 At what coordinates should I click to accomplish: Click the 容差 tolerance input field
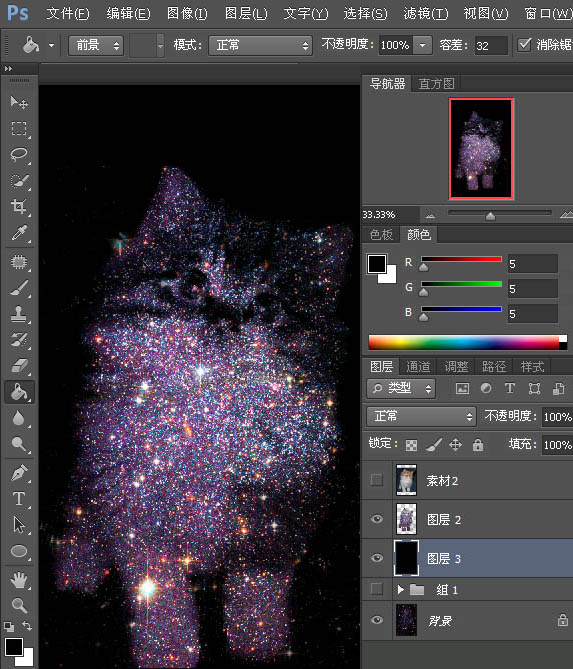tap(491, 45)
